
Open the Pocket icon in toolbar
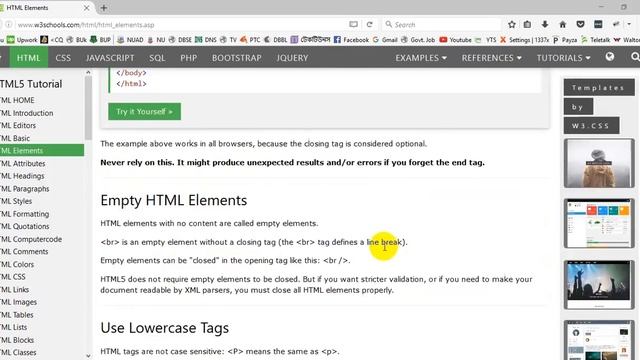[x=580, y=24]
